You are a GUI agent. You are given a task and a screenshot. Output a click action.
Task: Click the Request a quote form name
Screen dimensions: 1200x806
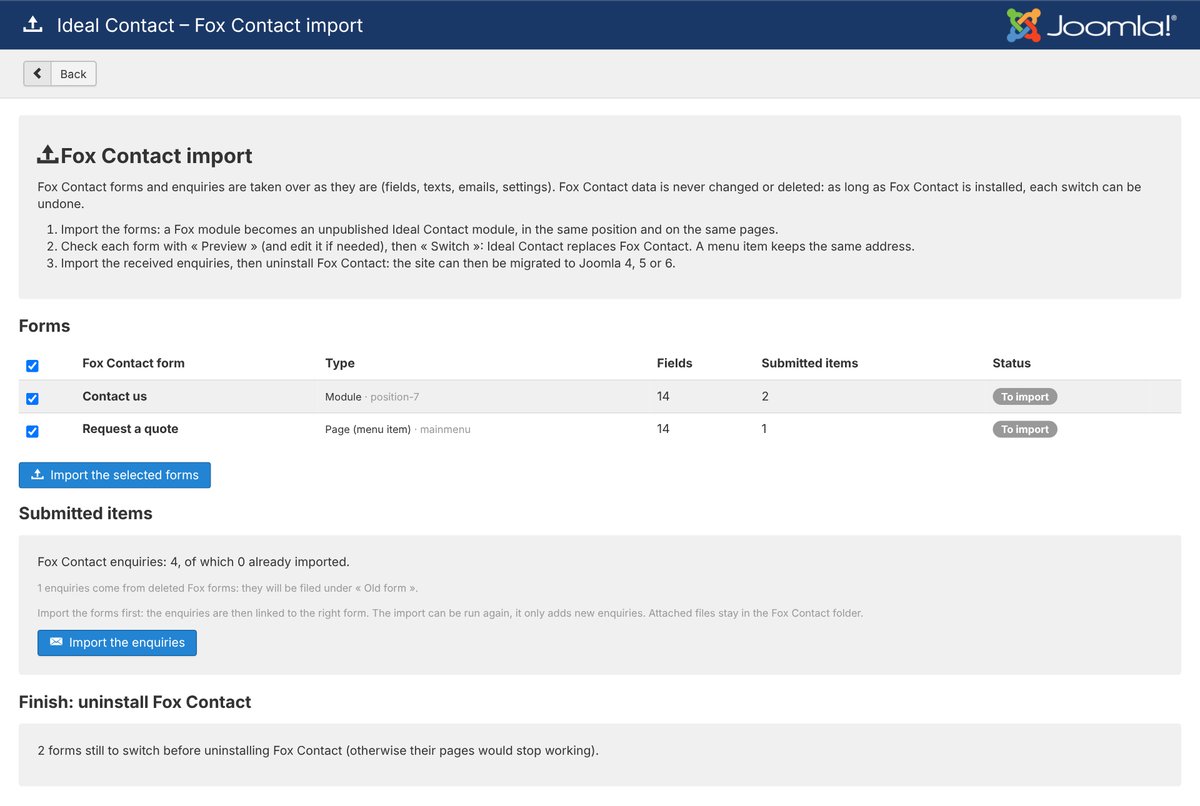coord(130,428)
